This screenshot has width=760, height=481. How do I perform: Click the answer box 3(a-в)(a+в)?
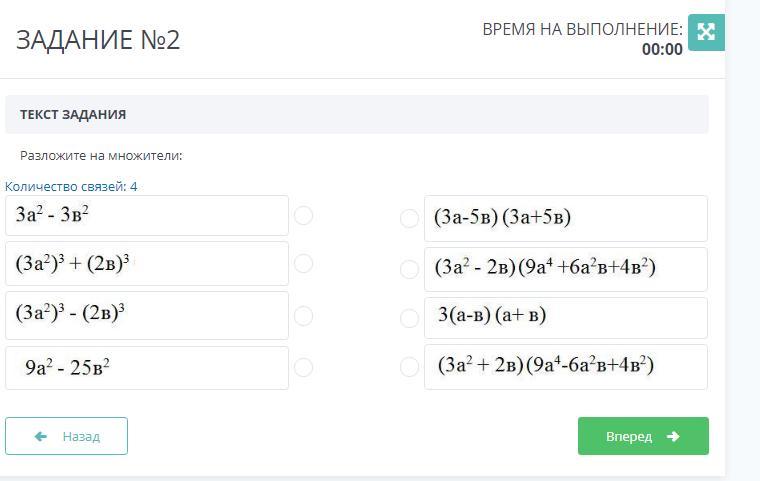coord(566,317)
